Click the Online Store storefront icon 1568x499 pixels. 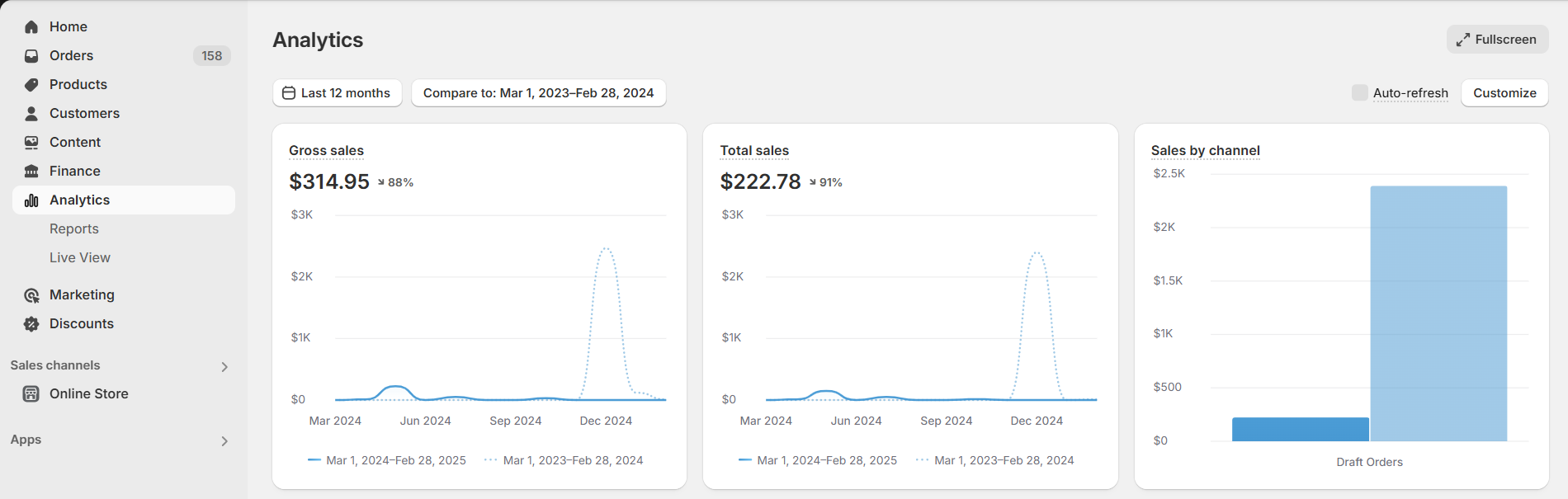coord(31,394)
